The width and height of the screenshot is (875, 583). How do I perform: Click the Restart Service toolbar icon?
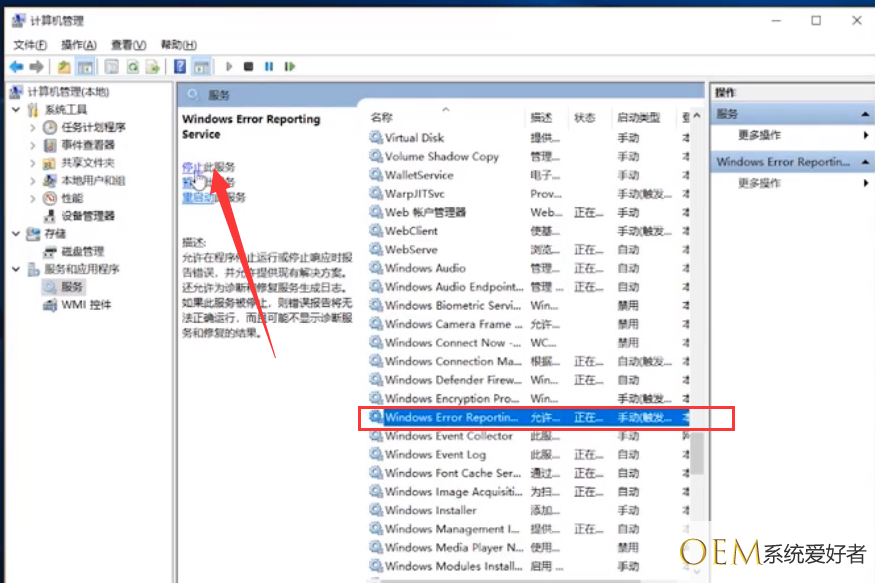coord(289,67)
